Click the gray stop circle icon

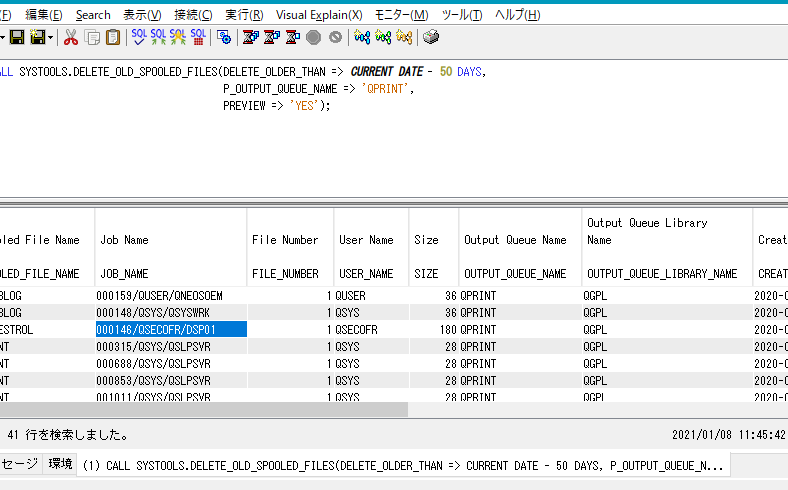(314, 37)
